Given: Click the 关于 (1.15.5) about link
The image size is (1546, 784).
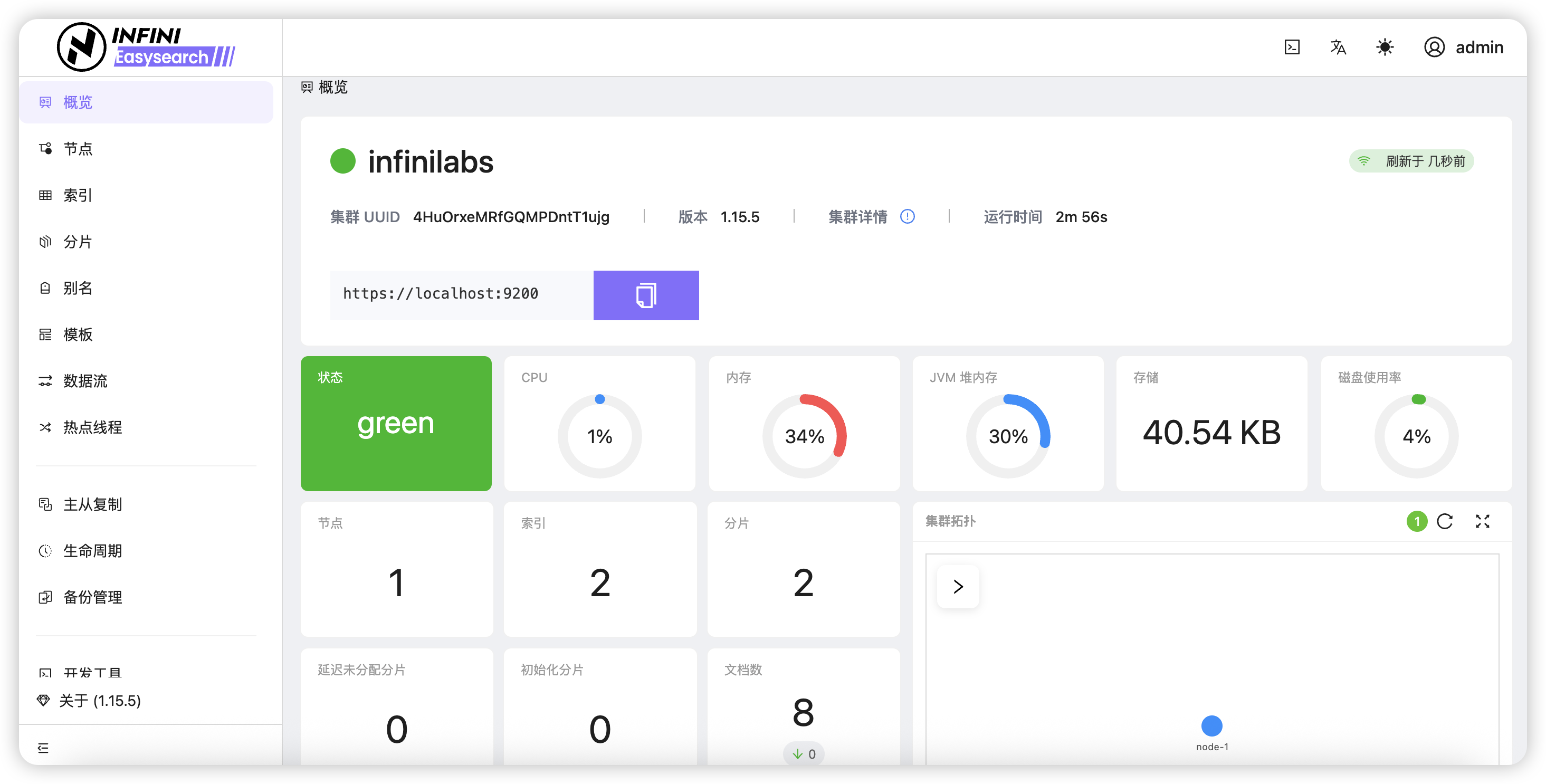Looking at the screenshot, I should point(89,700).
